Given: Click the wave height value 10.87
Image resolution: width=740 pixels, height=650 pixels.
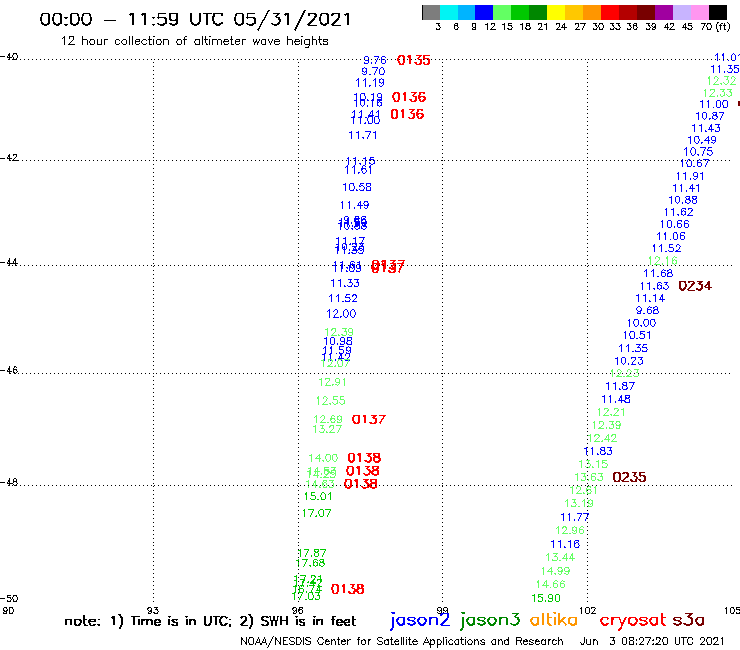Looking at the screenshot, I should coord(710,117).
